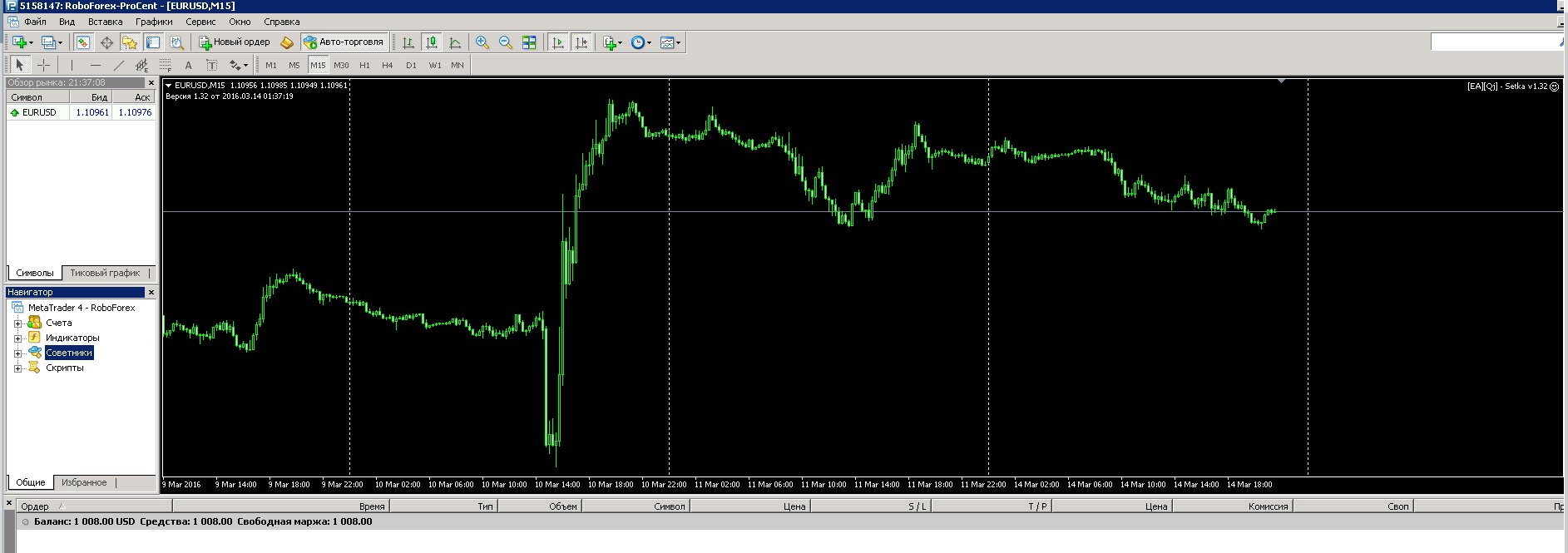Expand the Скрипты tree node
This screenshot has height=553, width=1568.
click(x=17, y=368)
